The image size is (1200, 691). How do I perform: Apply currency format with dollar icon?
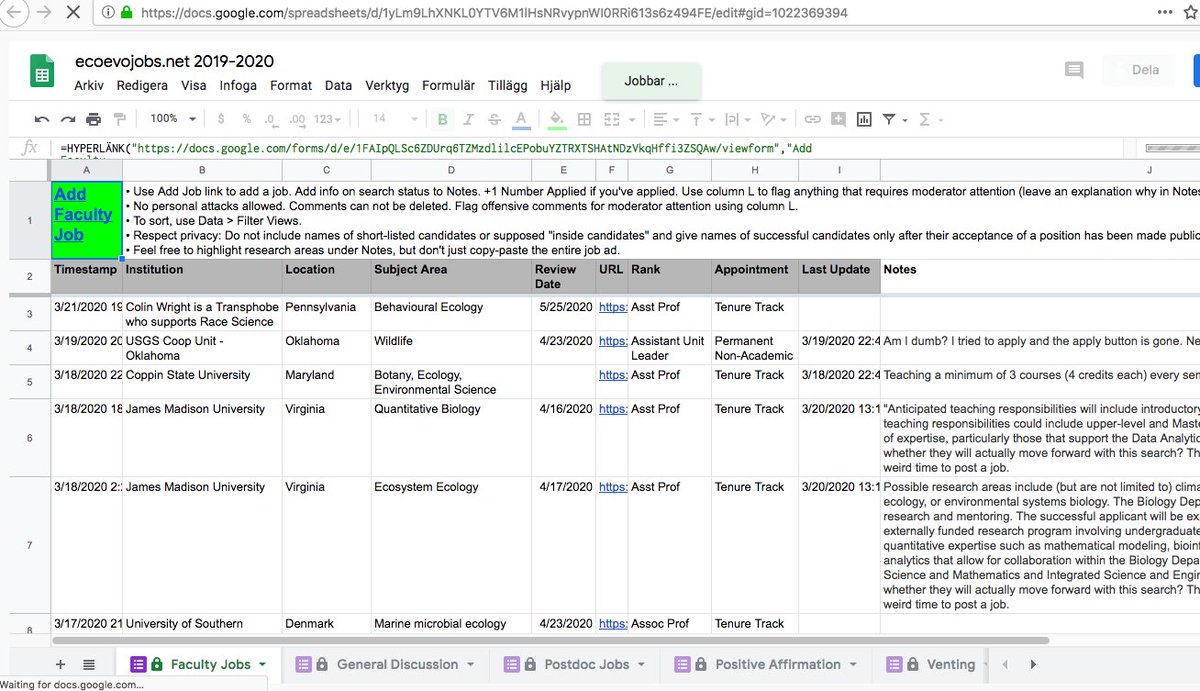pos(221,119)
